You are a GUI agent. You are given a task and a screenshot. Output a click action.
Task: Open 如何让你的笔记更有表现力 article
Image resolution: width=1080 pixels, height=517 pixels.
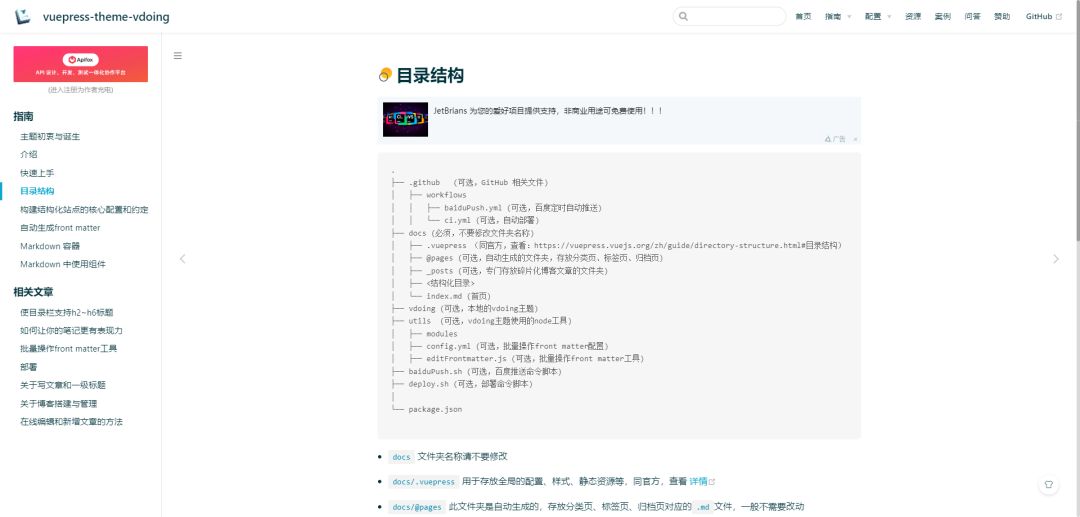(72, 330)
